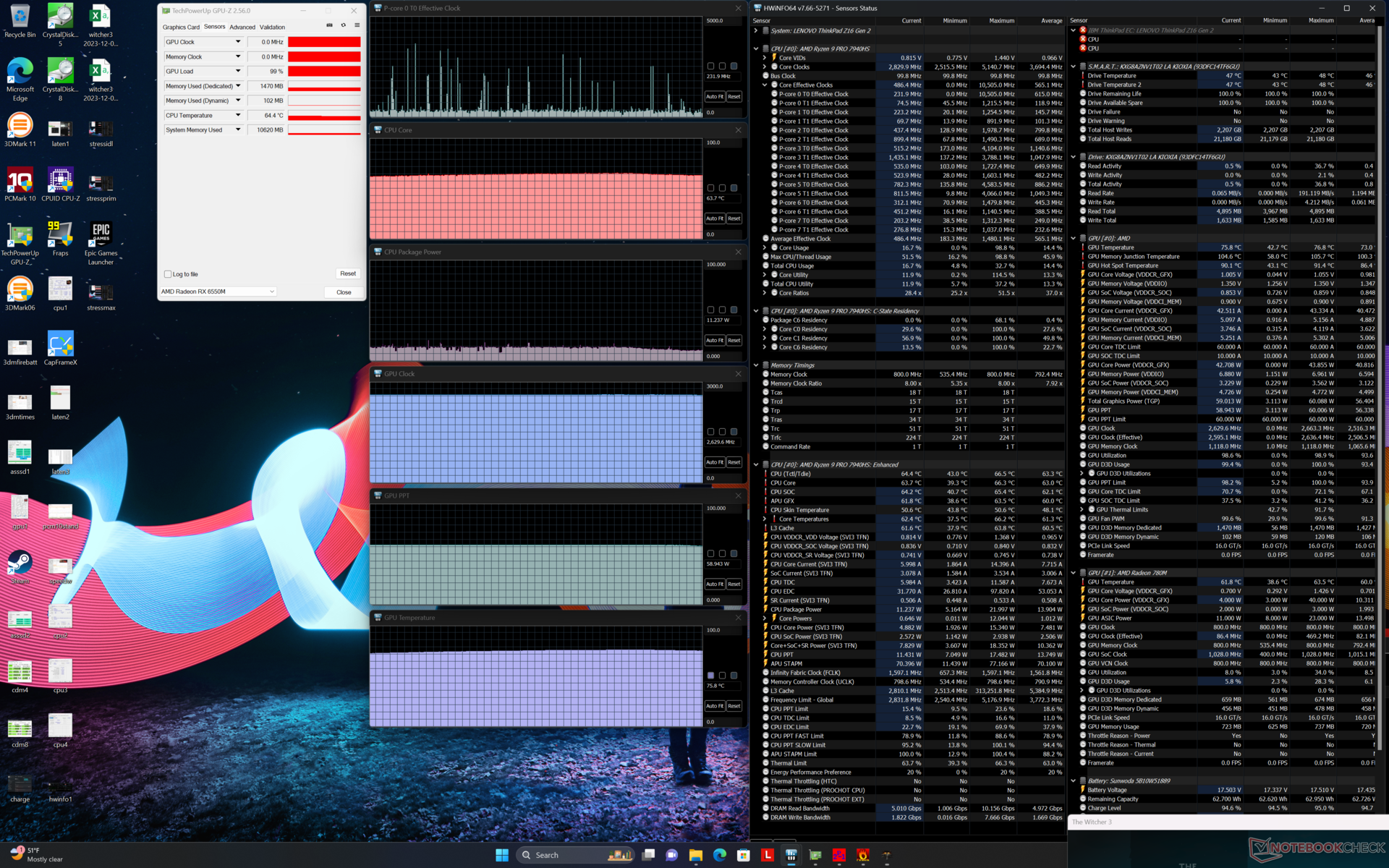Select the Epic Games Launcher icon
1389x868 pixels.
[101, 244]
